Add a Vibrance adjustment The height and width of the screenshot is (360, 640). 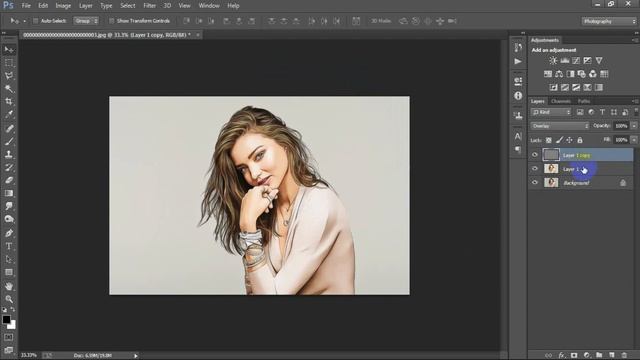[x=599, y=60]
